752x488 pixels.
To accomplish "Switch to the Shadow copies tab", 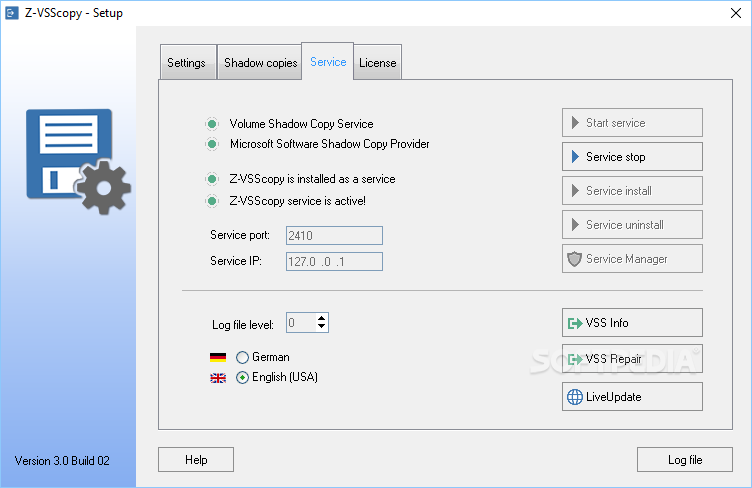I will coord(260,62).
